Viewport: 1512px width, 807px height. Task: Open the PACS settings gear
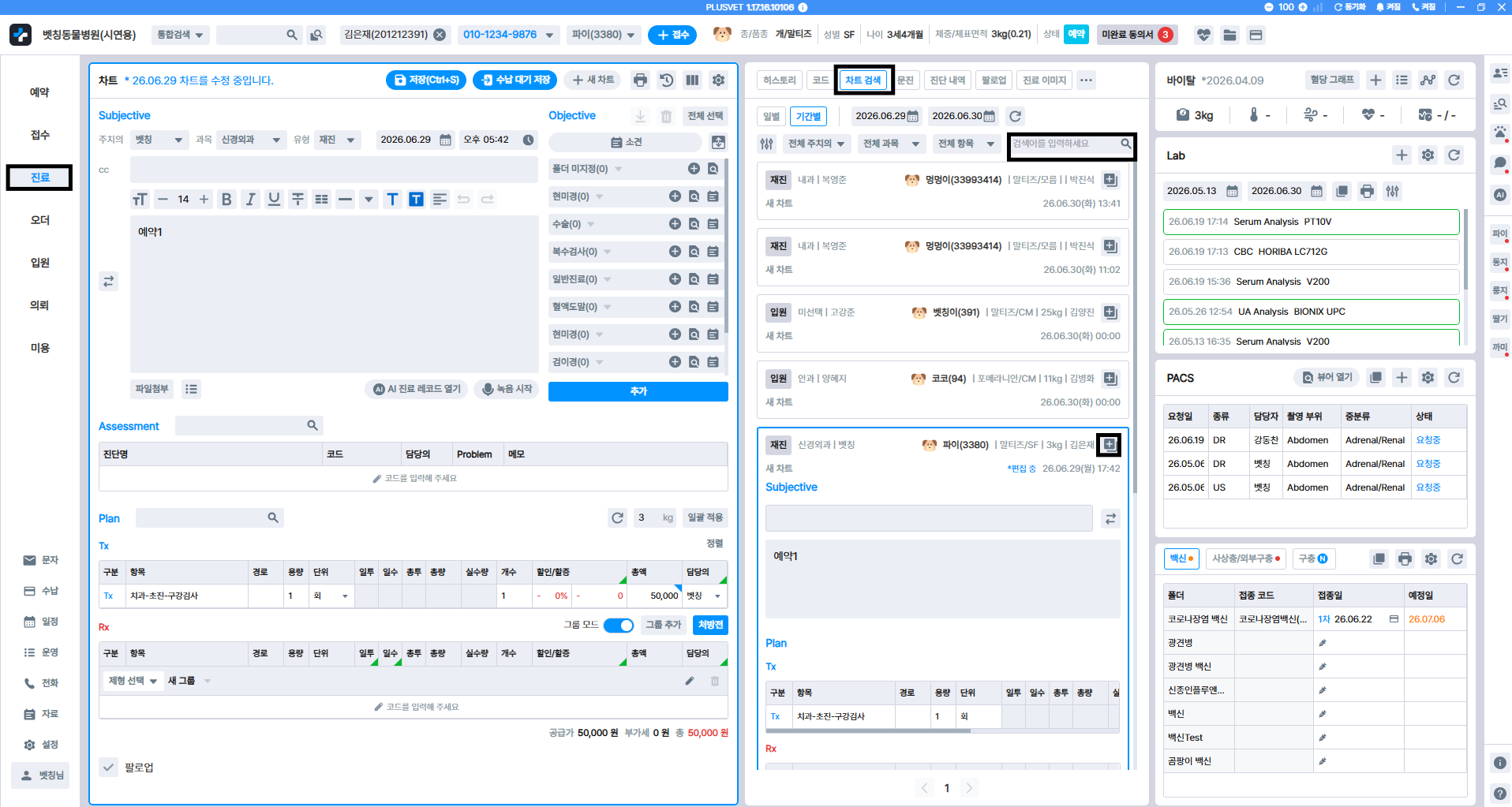tap(1428, 378)
